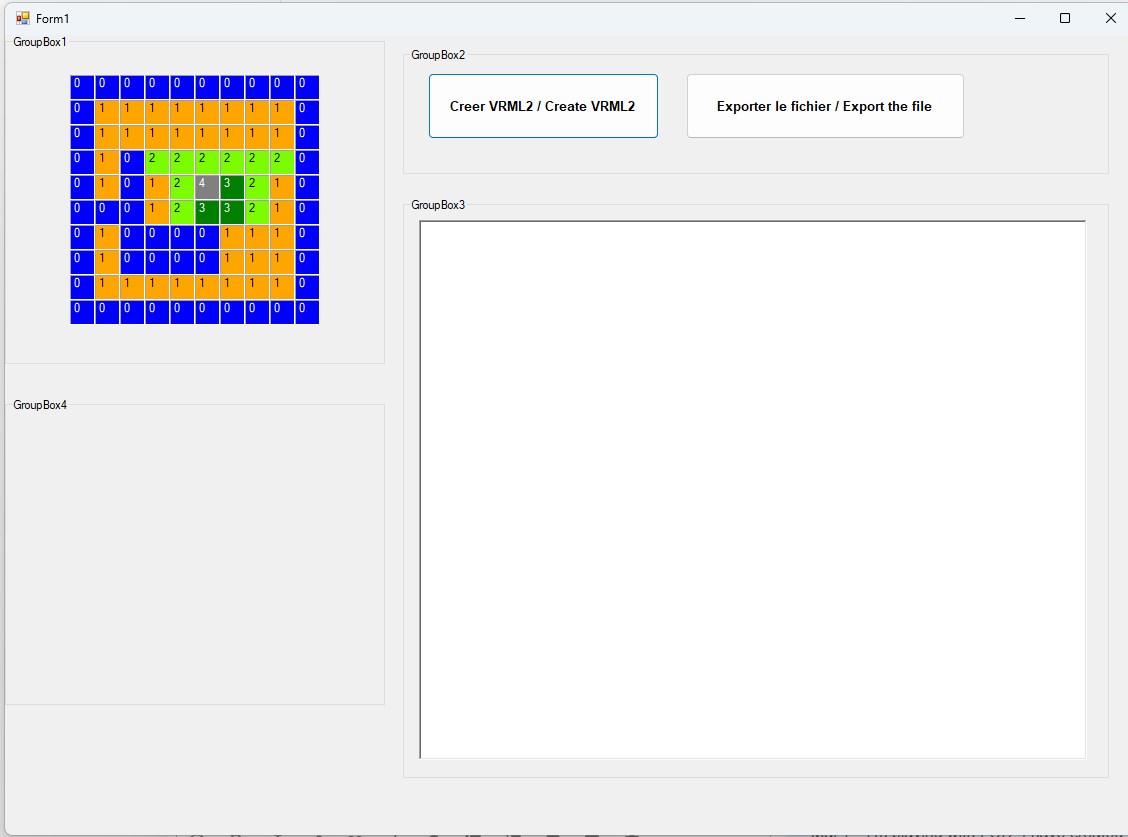Click Creer VRML2 / Create VRML2 button
The image size is (1128, 837).
click(x=543, y=106)
